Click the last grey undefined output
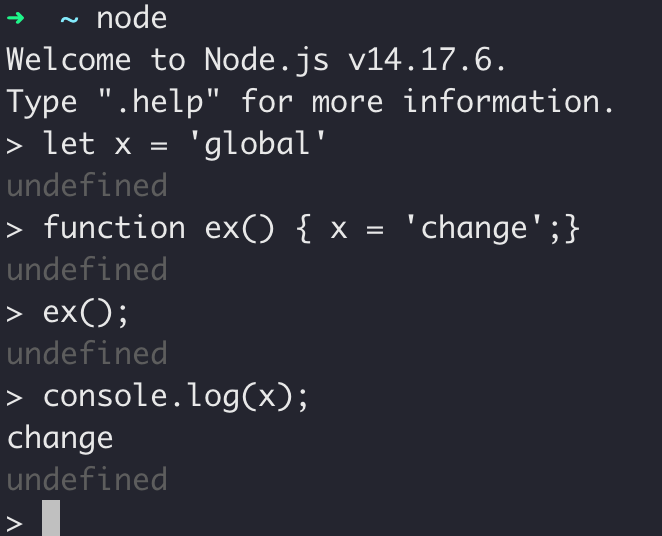The width and height of the screenshot is (662, 536). (87, 479)
